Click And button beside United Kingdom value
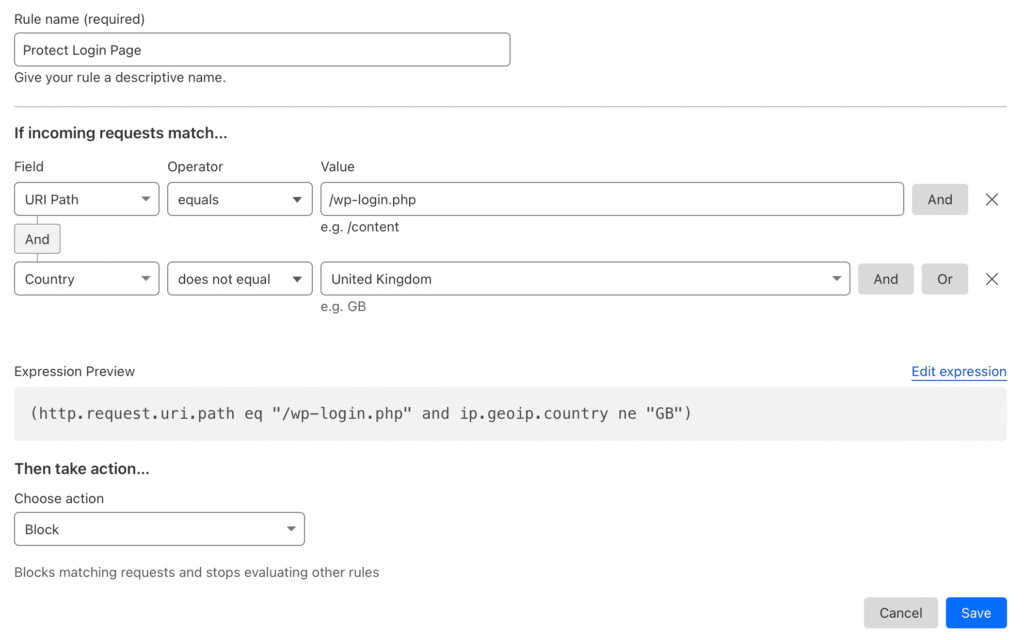Image resolution: width=1024 pixels, height=640 pixels. point(886,279)
